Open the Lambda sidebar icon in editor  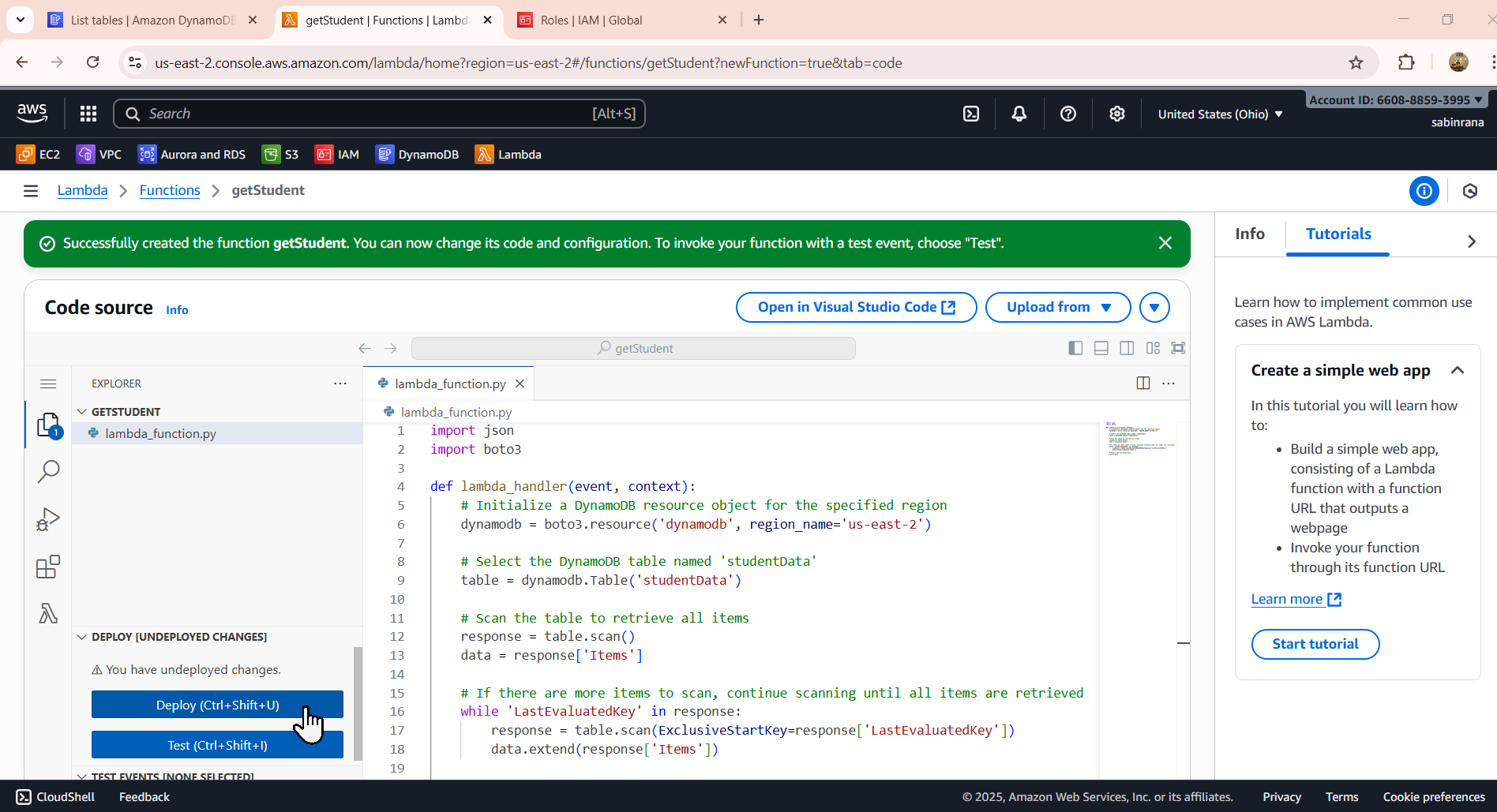(x=48, y=613)
